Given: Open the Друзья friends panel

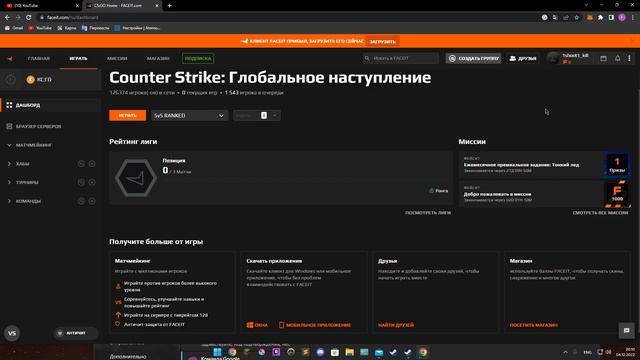Looking at the screenshot, I should point(523,58).
